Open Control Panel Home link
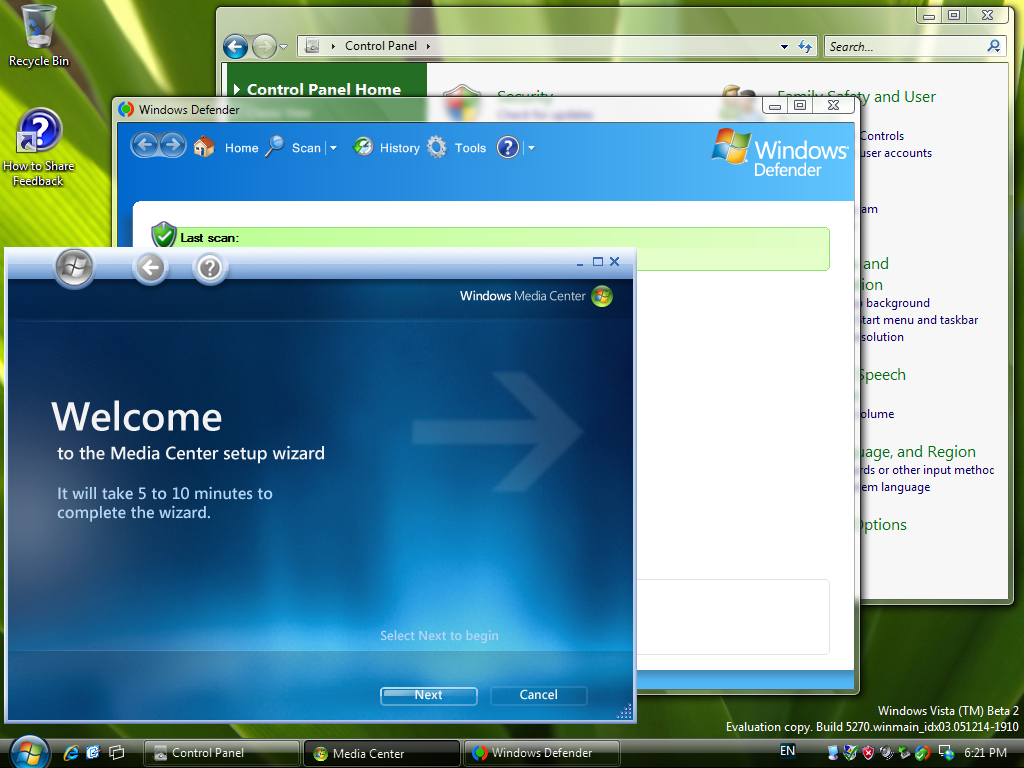Image resolution: width=1024 pixels, height=768 pixels. [323, 89]
